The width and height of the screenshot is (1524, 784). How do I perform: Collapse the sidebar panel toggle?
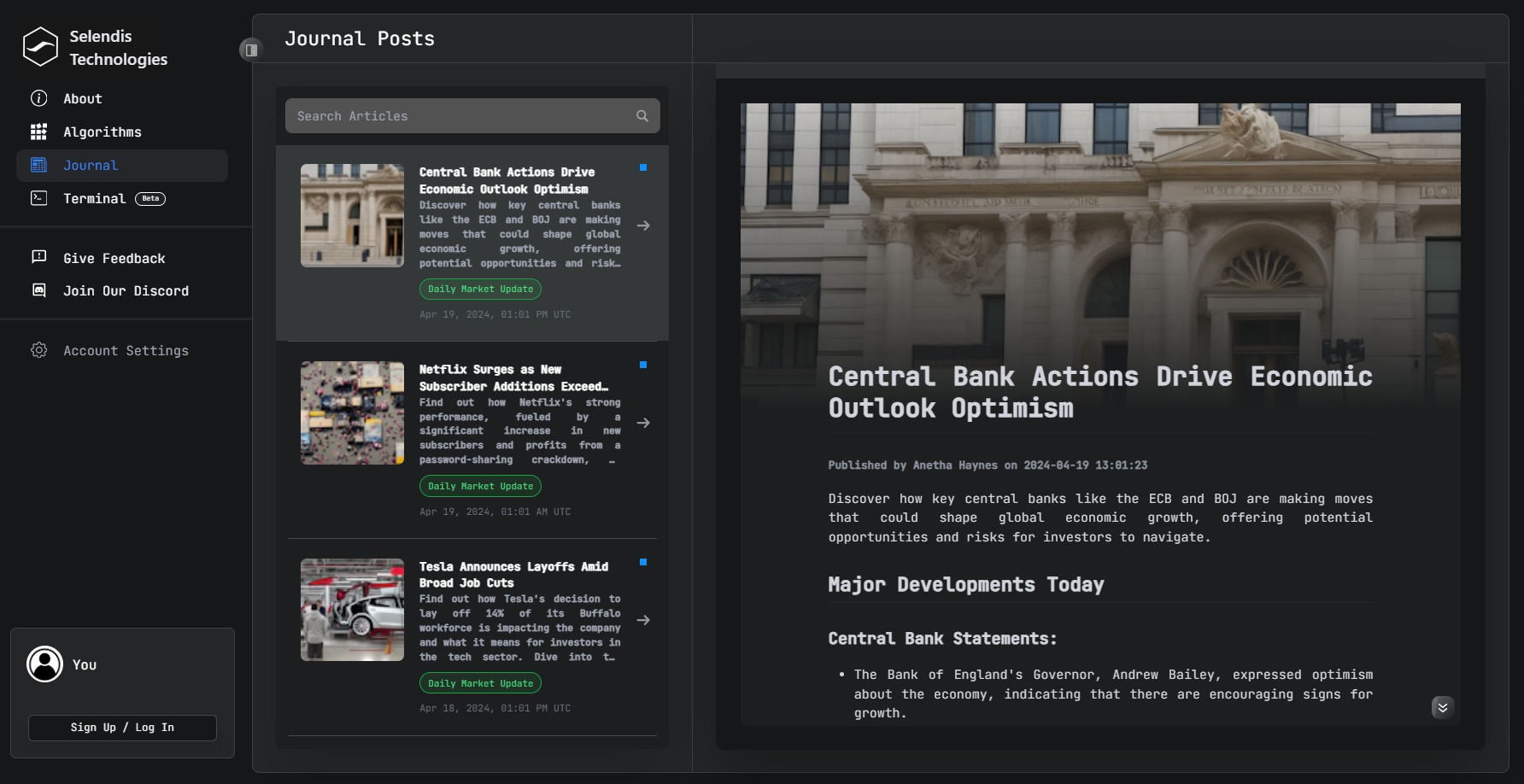coord(250,50)
